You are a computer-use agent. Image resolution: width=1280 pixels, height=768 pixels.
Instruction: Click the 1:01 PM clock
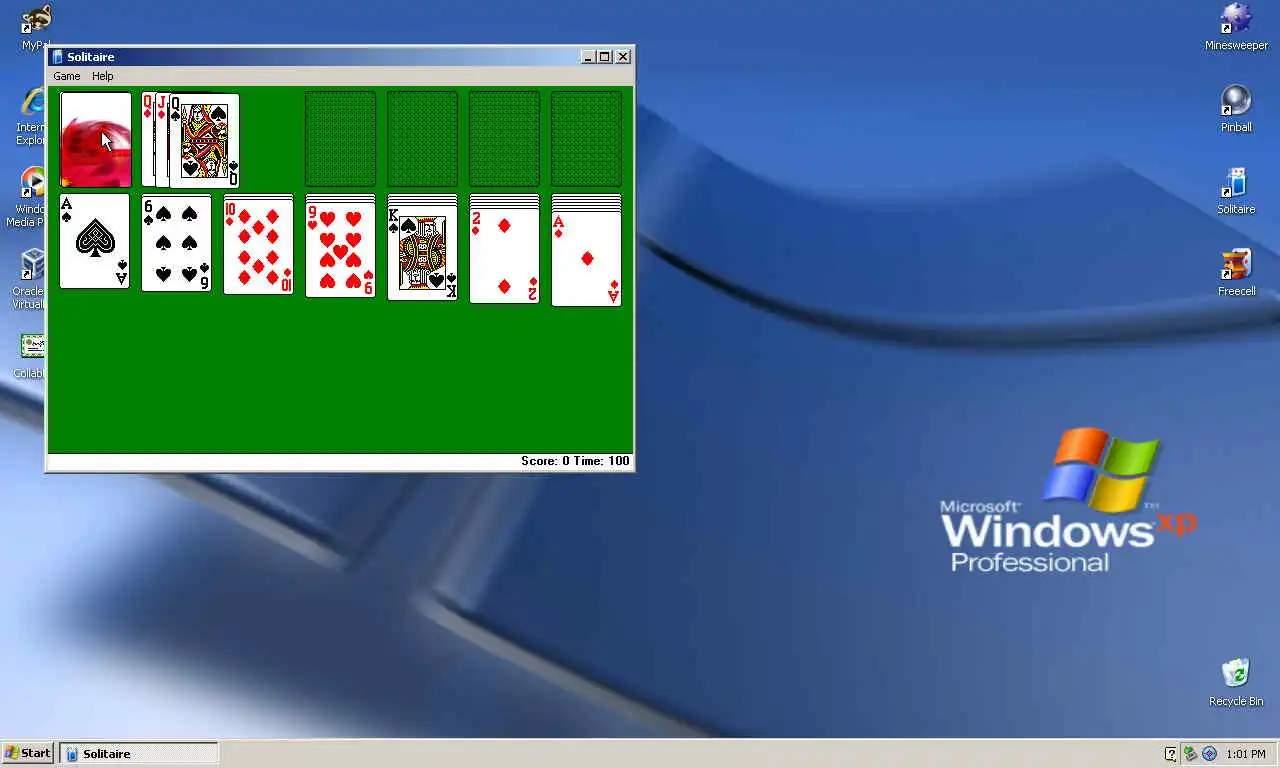pyautogui.click(x=1245, y=754)
